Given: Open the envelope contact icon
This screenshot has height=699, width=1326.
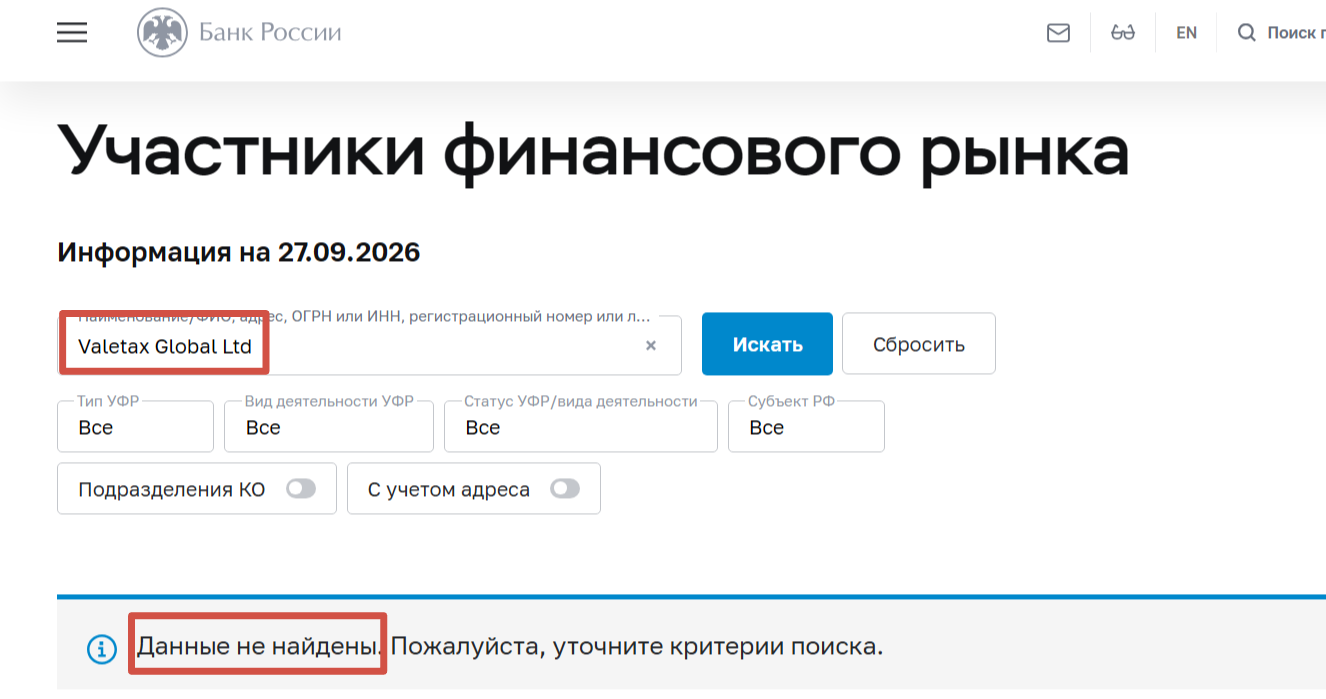Looking at the screenshot, I should click(1058, 33).
